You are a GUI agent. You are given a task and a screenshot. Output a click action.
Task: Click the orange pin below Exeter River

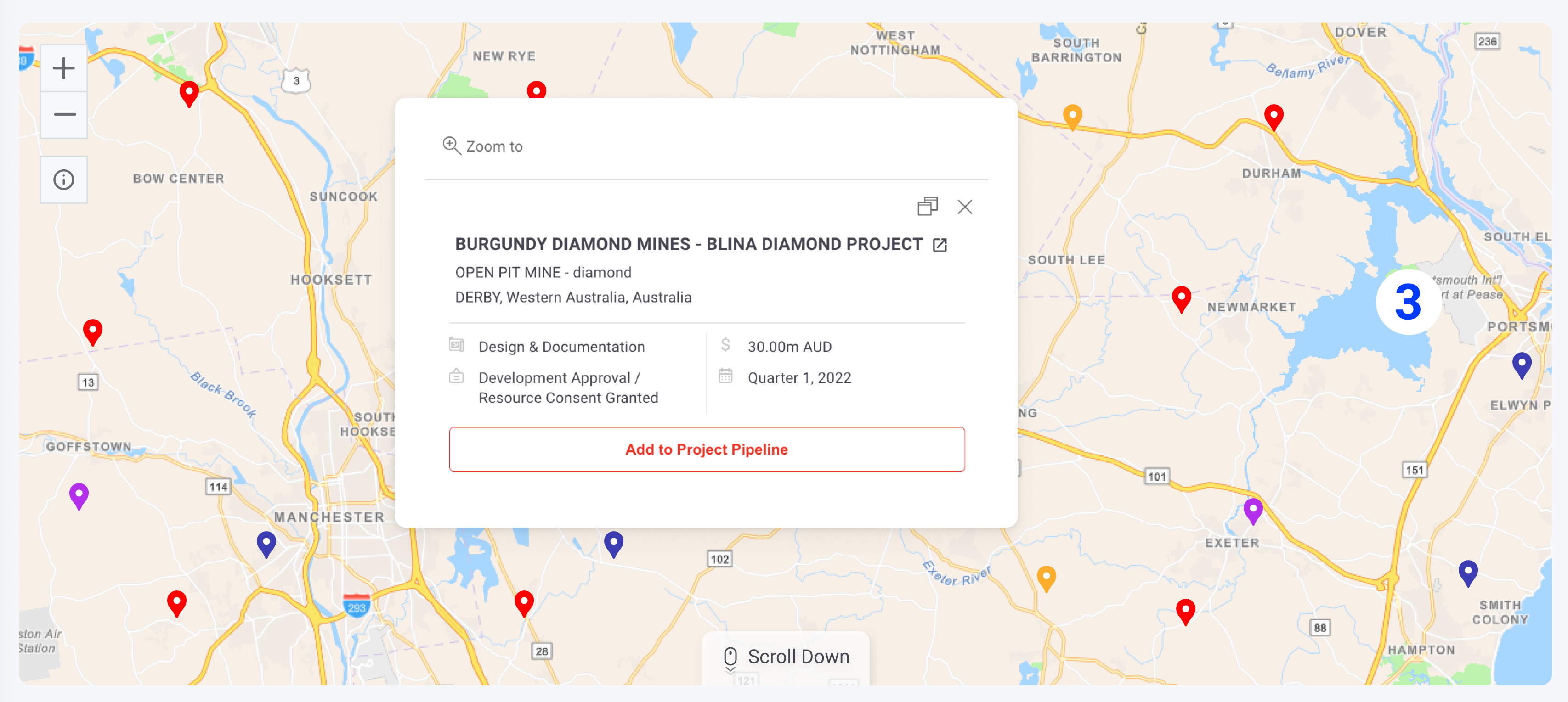pos(1046,577)
